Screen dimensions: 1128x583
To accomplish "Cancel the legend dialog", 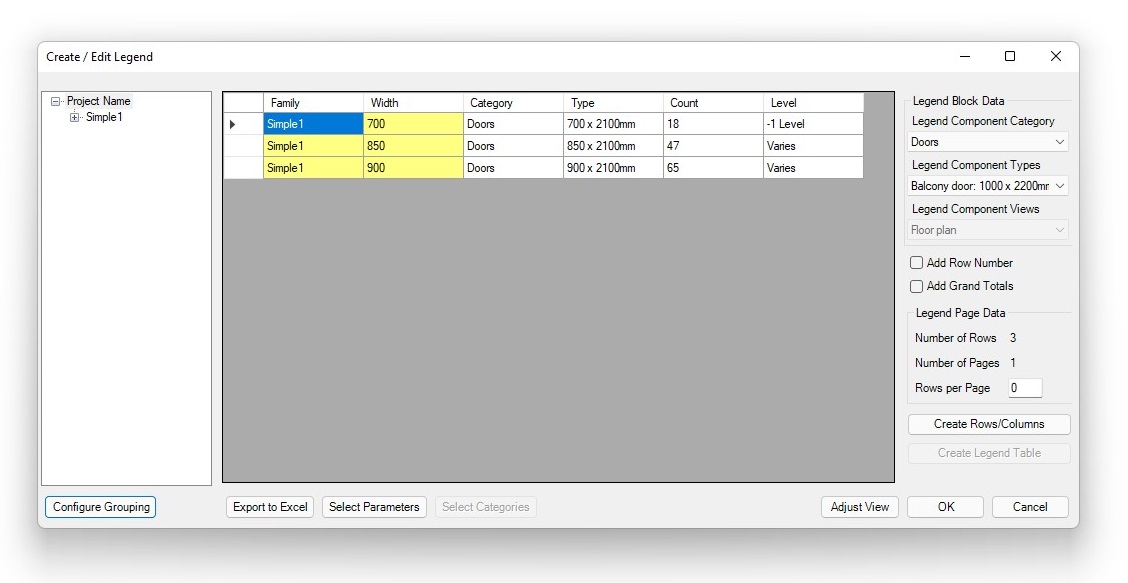I will tap(1030, 507).
